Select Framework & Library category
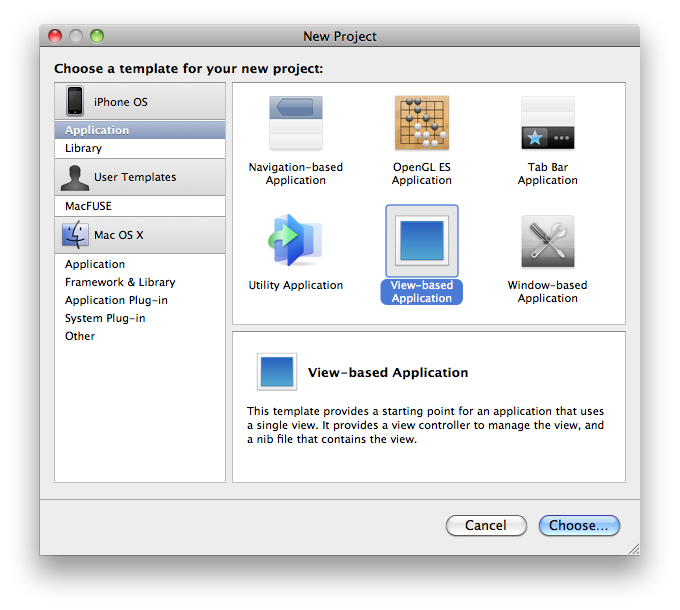The image size is (680, 610). click(x=140, y=282)
